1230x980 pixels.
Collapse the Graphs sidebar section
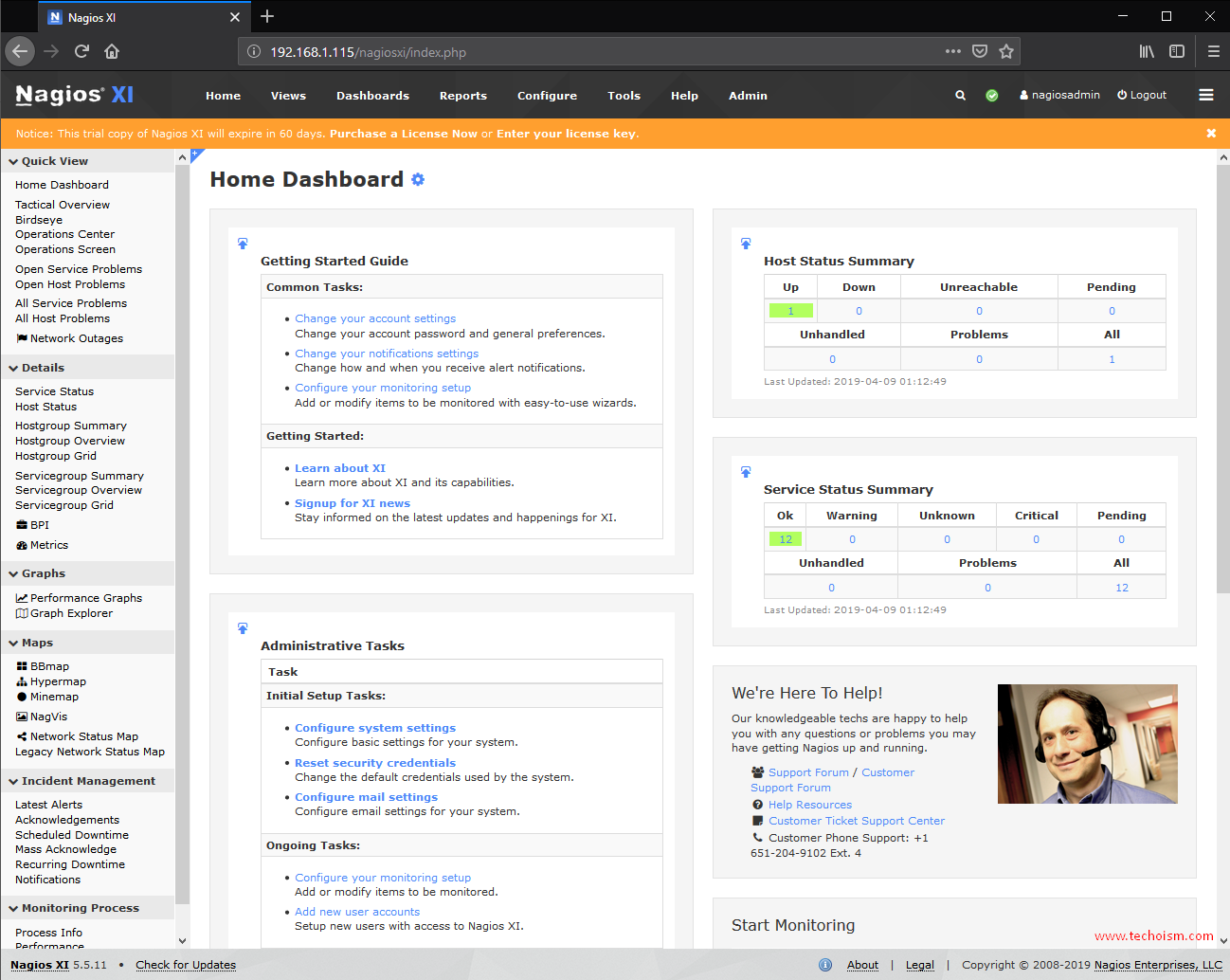click(x=87, y=573)
